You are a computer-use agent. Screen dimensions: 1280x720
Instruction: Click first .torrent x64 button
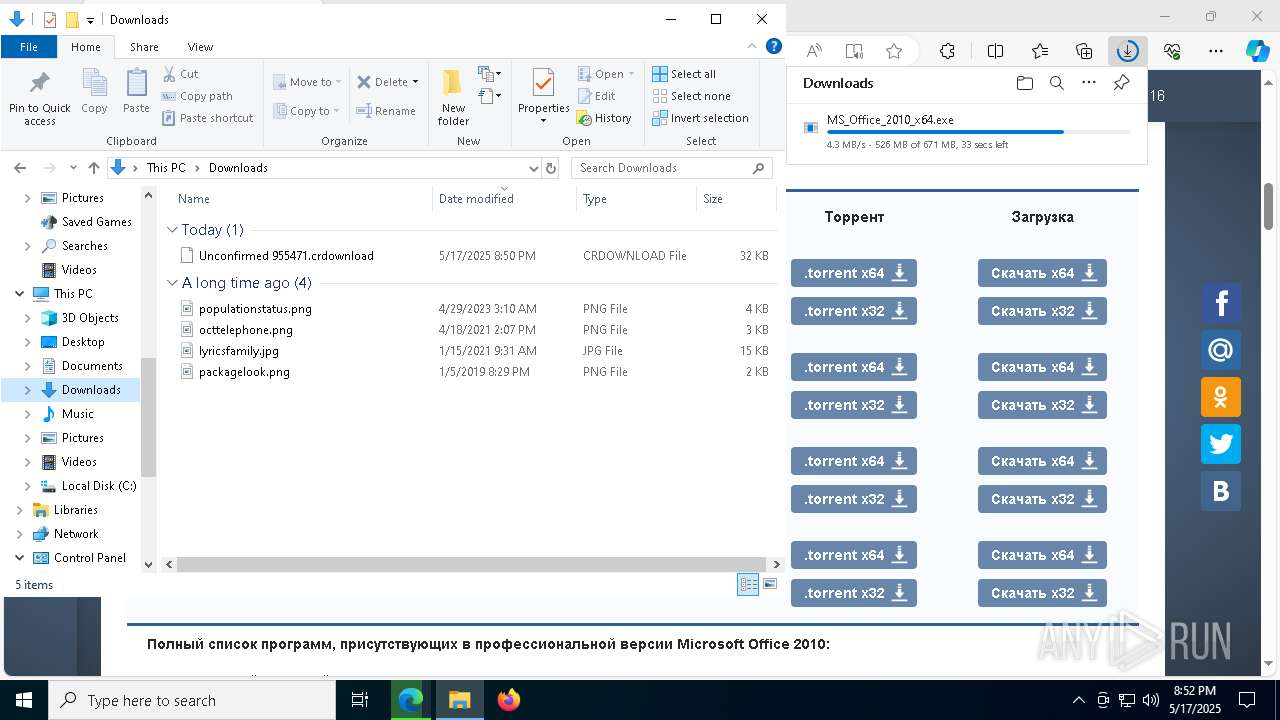click(854, 273)
